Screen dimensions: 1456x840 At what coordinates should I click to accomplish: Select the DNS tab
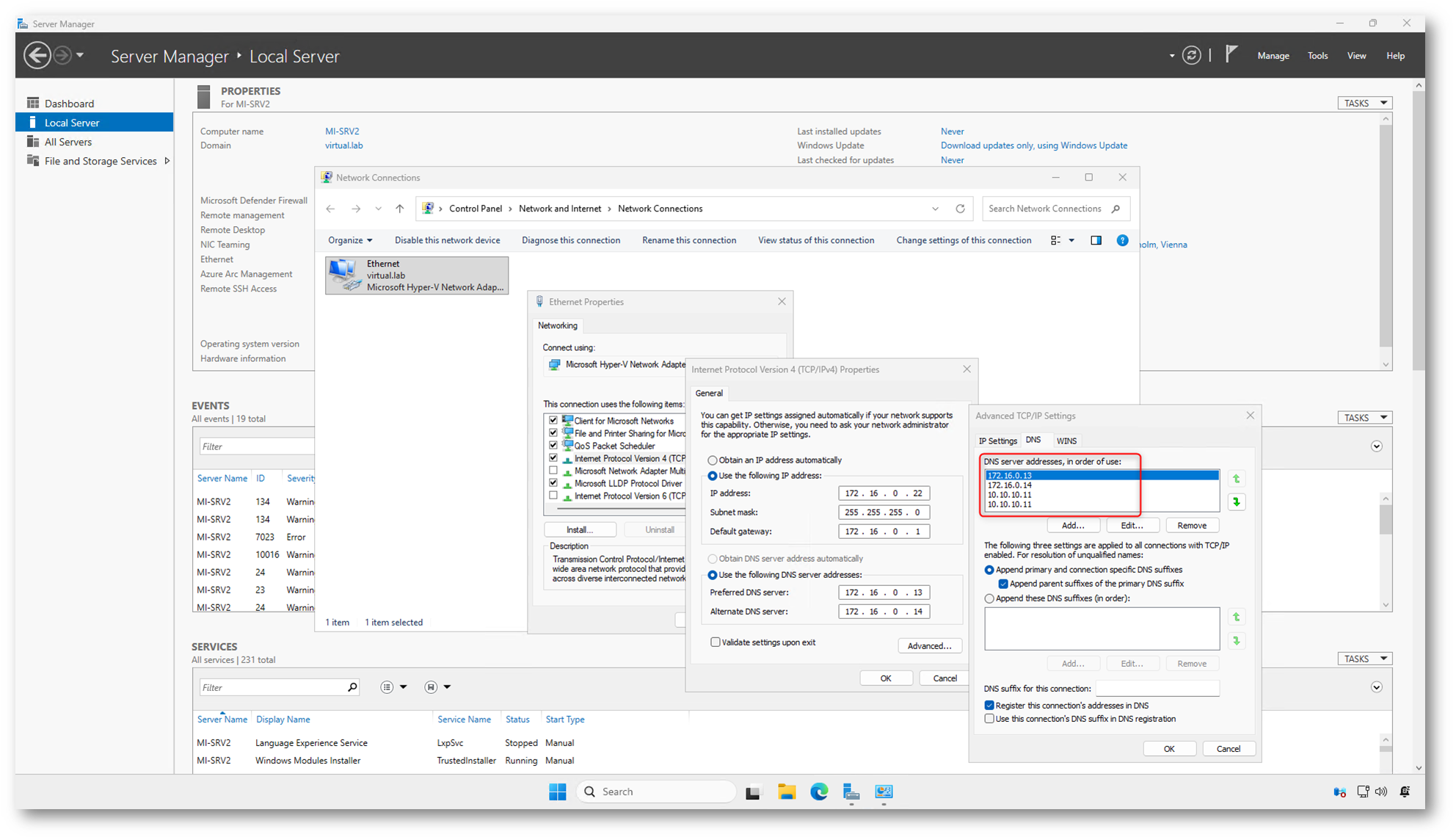pyautogui.click(x=1033, y=440)
